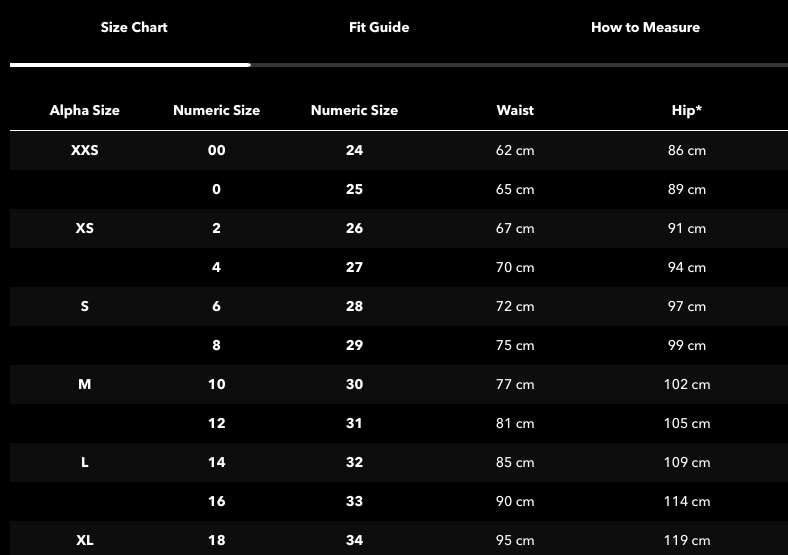Click the Waist column header
This screenshot has height=555, width=788.
pyautogui.click(x=515, y=110)
